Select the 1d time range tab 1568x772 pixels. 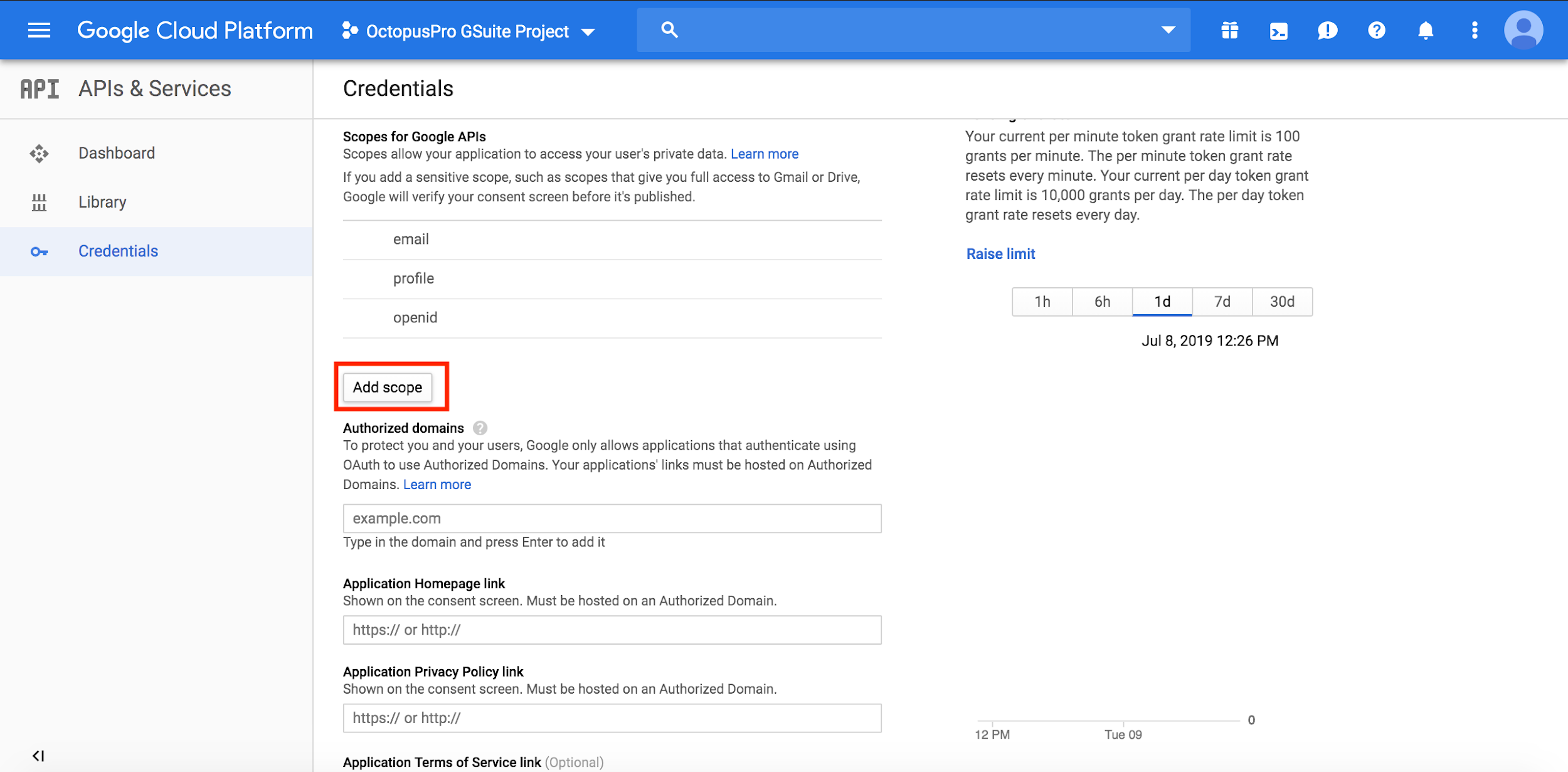1162,302
